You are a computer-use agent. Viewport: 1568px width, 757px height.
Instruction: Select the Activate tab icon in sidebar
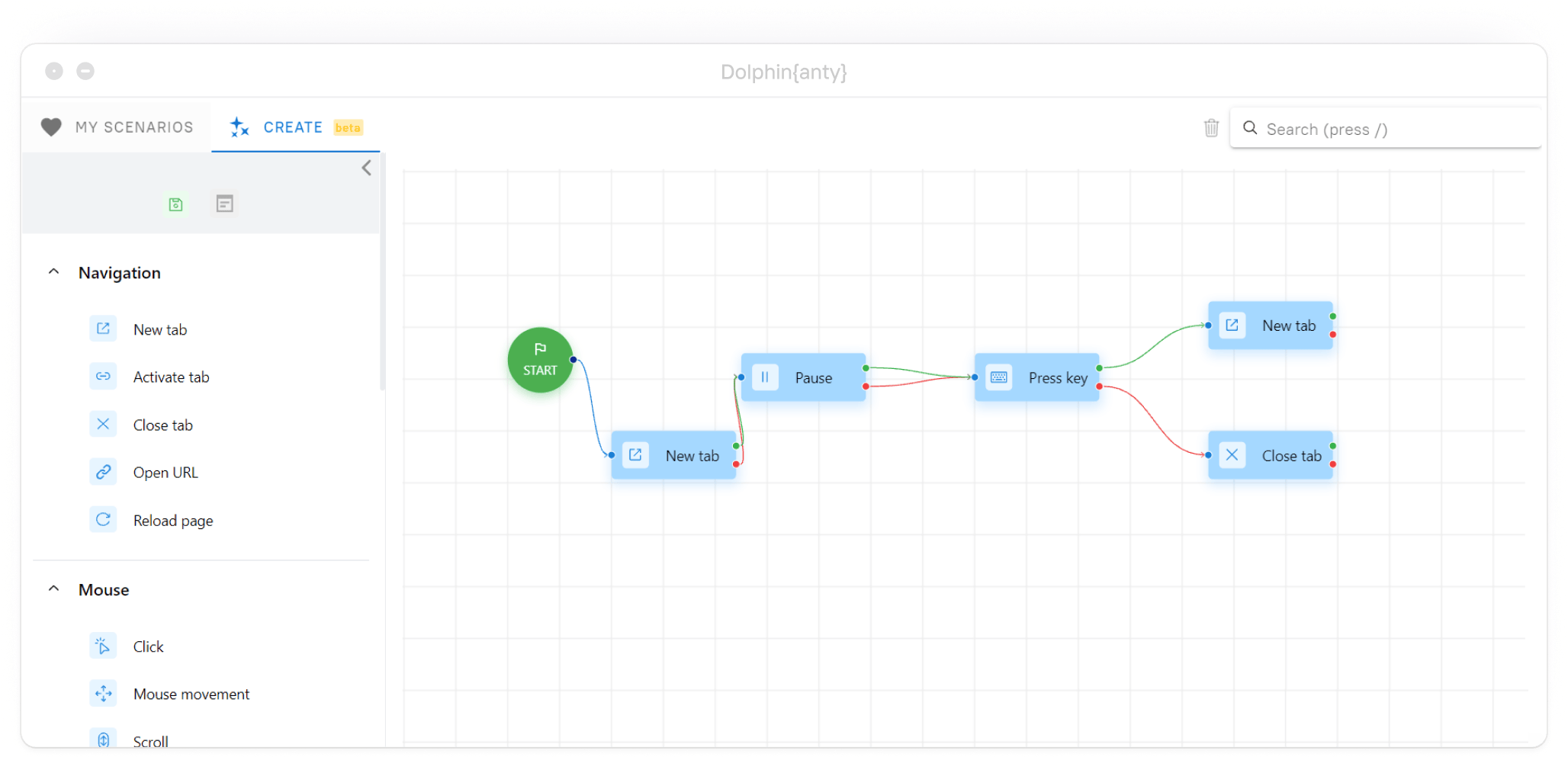point(103,377)
